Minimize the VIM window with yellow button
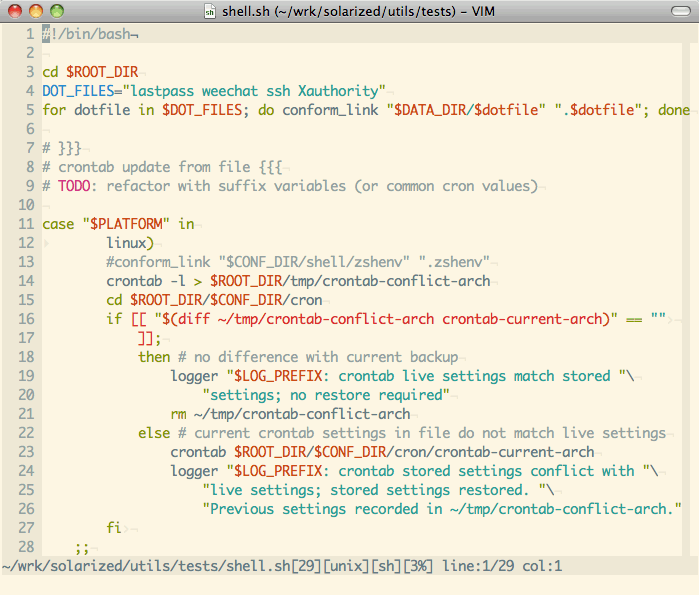This screenshot has width=699, height=595. [35, 11]
